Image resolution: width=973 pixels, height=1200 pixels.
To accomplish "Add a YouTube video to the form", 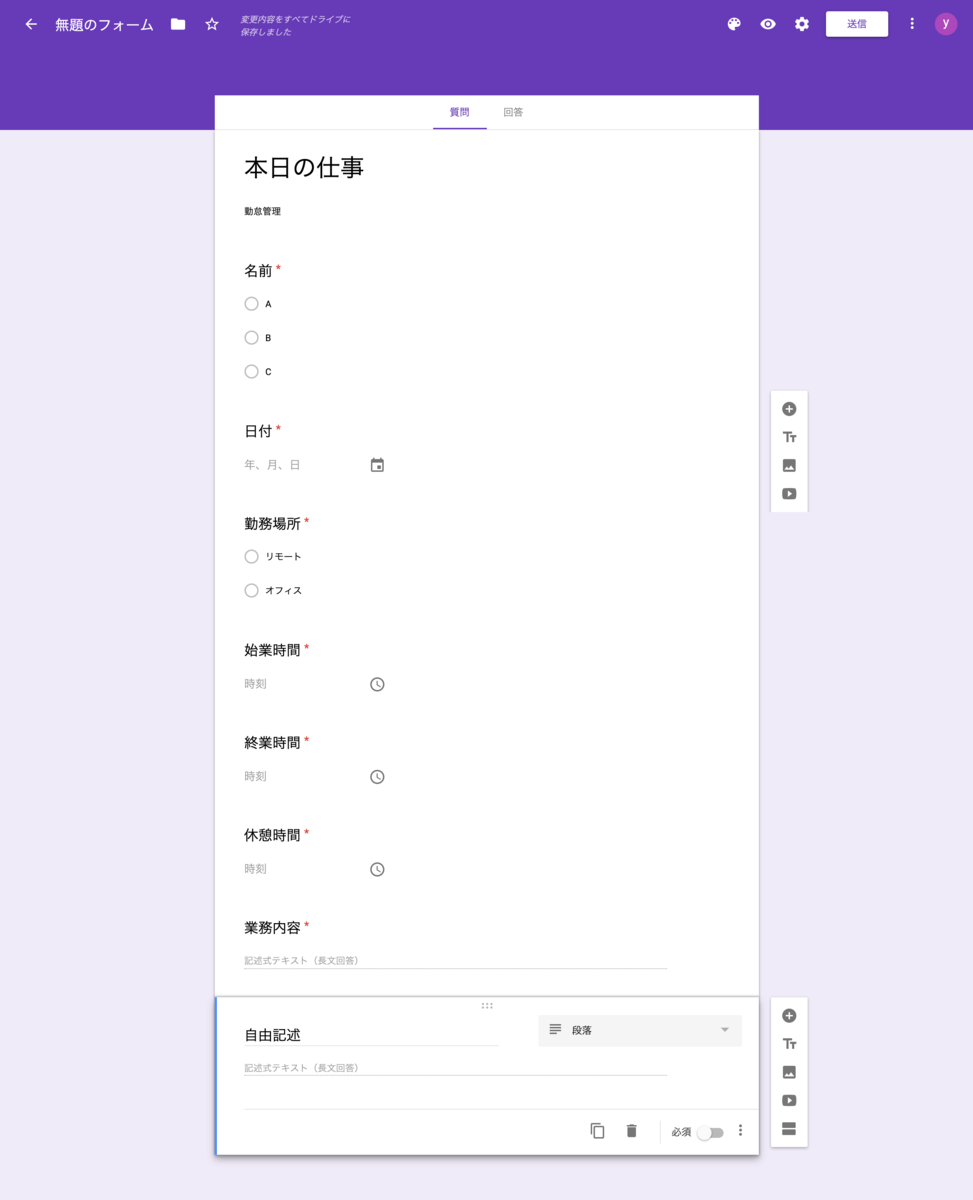I will (x=789, y=1099).
